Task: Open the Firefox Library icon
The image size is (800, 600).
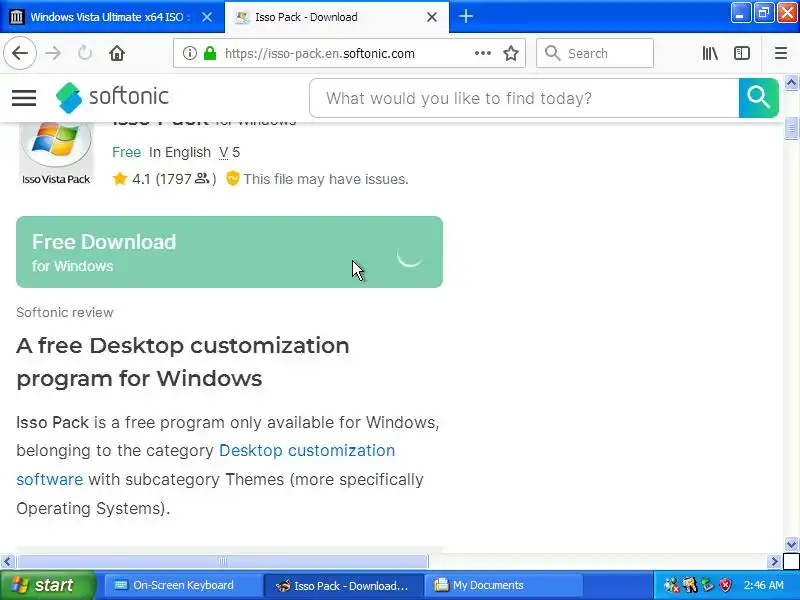Action: tap(710, 53)
